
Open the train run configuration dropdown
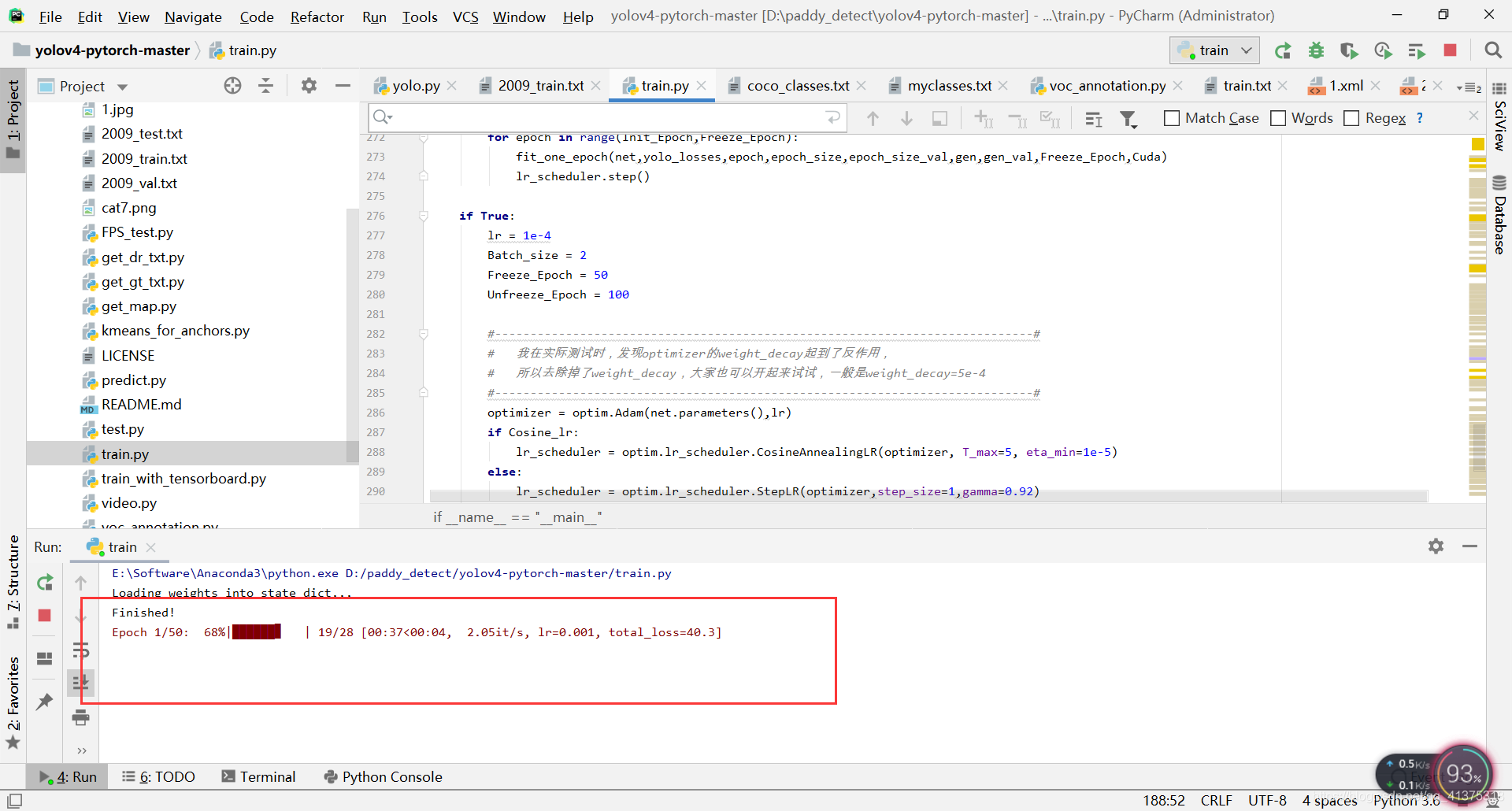pyautogui.click(x=1214, y=50)
